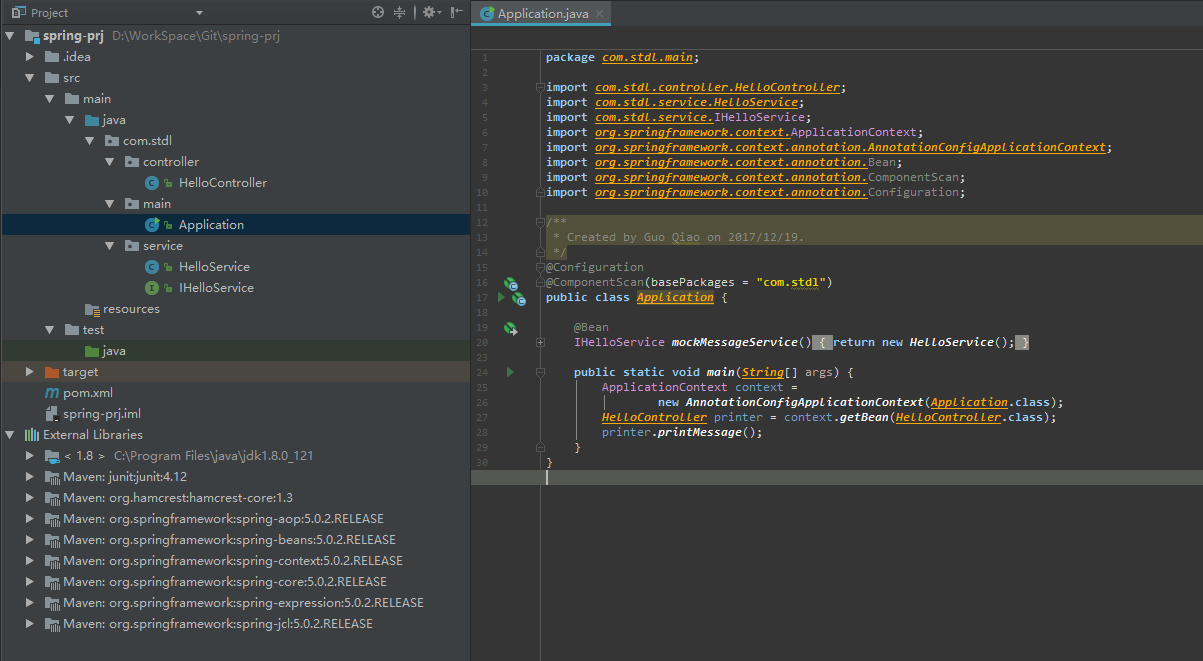Expand the target folder

point(31,372)
